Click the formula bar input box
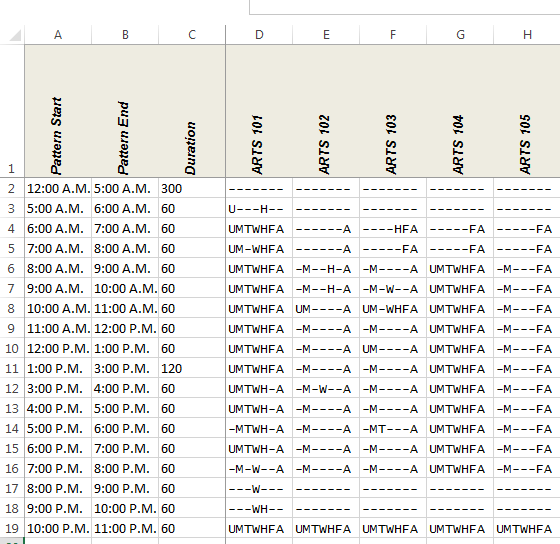Image resolution: width=560 pixels, height=544 pixels. pos(404,7)
